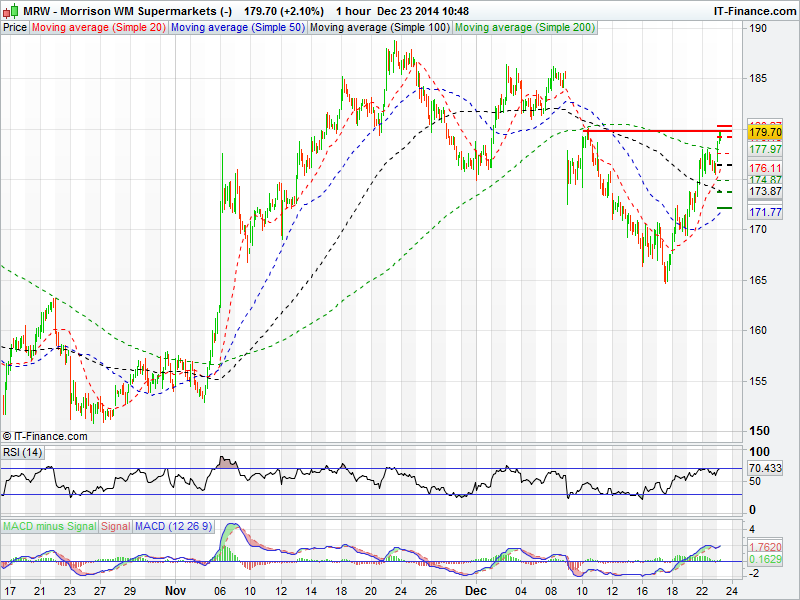The height and width of the screenshot is (600, 800).
Task: Click the blue 171.77 price tag
Action: click(x=765, y=212)
